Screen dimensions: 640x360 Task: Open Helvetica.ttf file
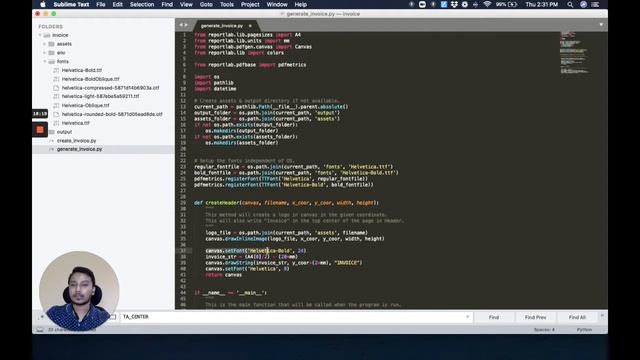point(76,123)
